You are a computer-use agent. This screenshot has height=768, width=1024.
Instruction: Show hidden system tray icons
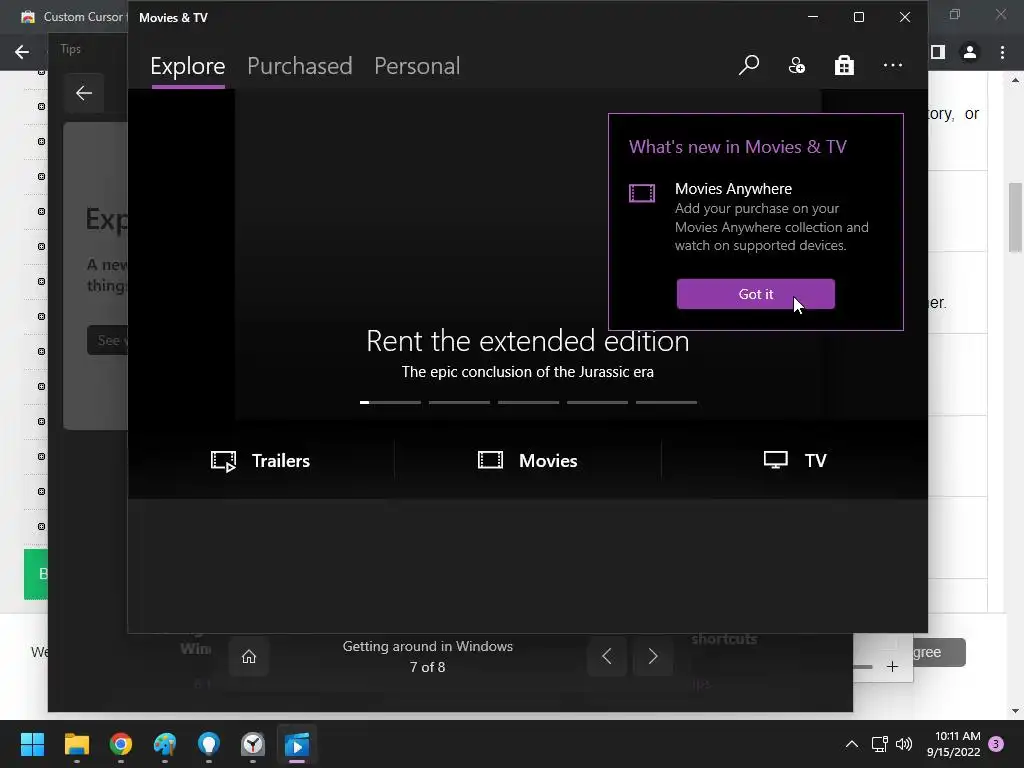coord(852,744)
